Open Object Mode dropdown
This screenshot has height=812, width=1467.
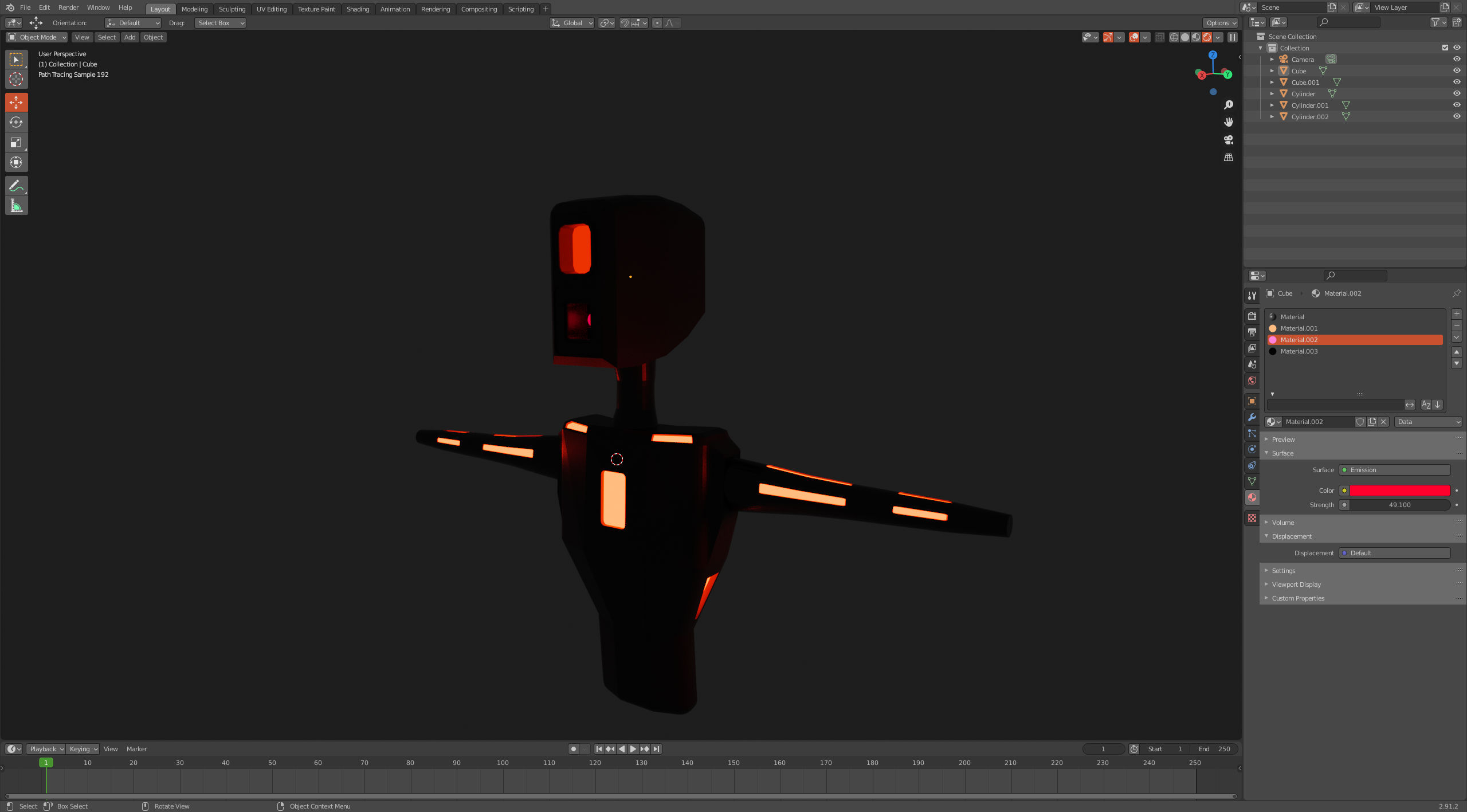37,37
